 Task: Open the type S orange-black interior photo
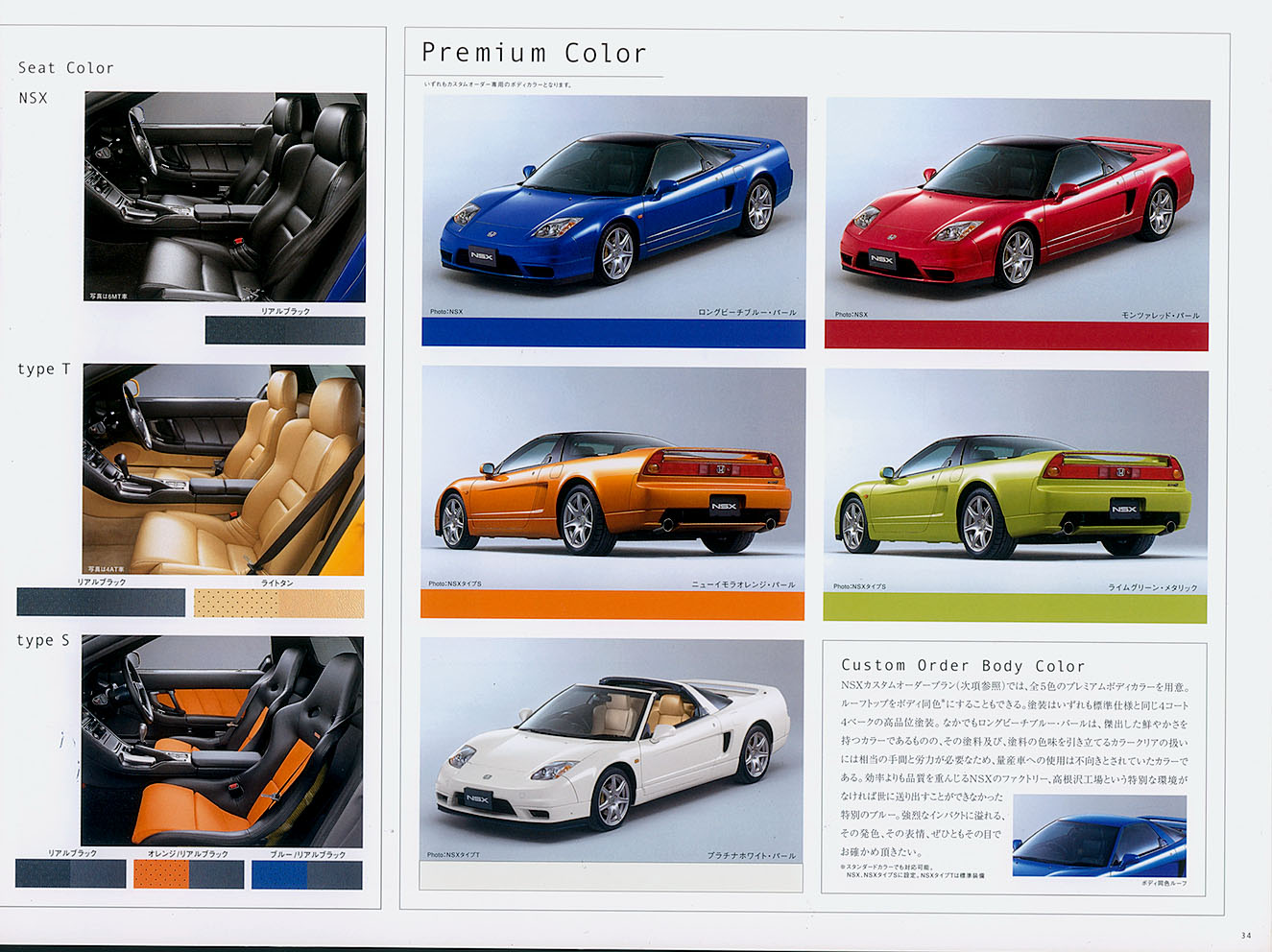[x=223, y=741]
